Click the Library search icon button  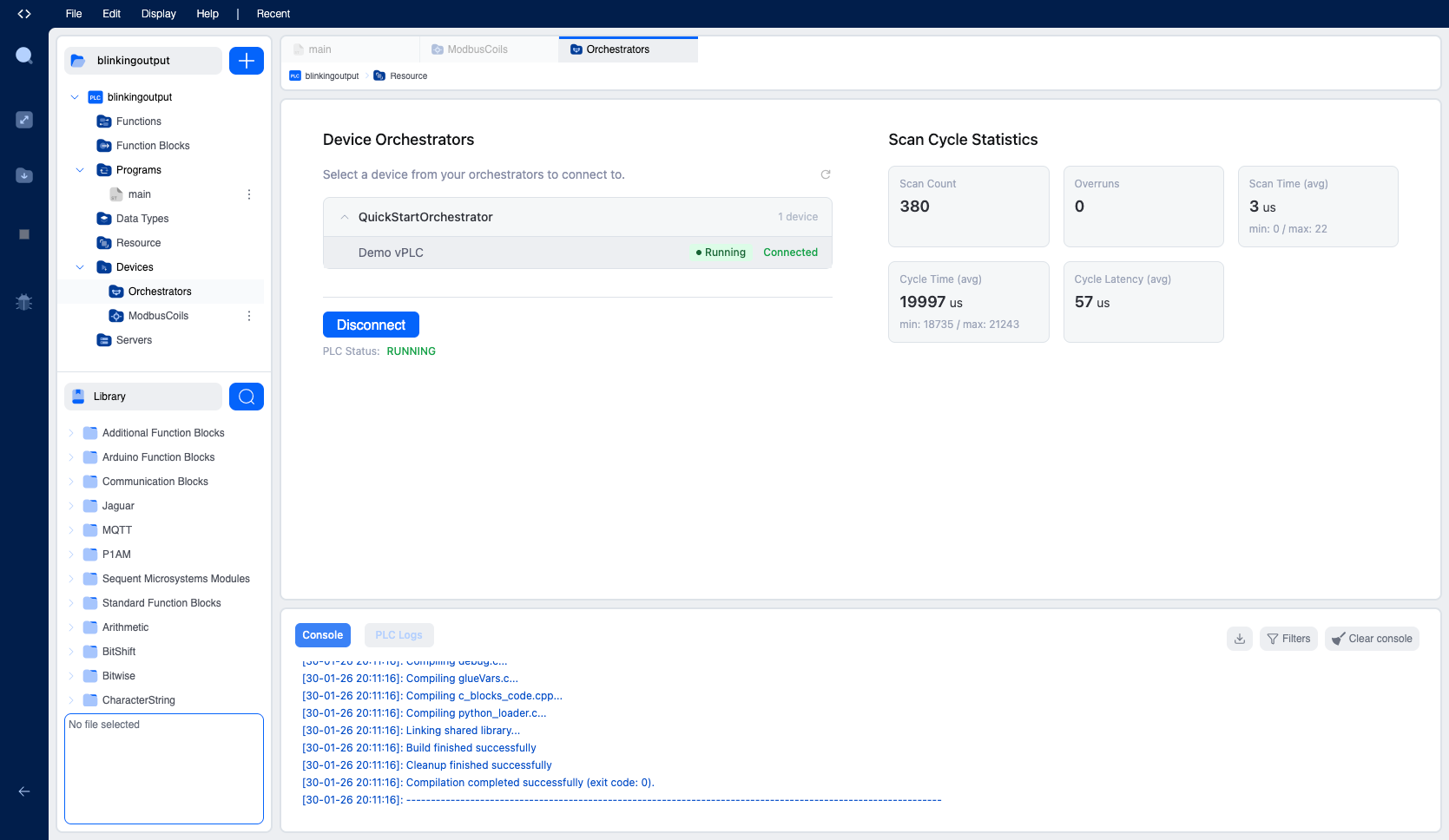tap(247, 397)
